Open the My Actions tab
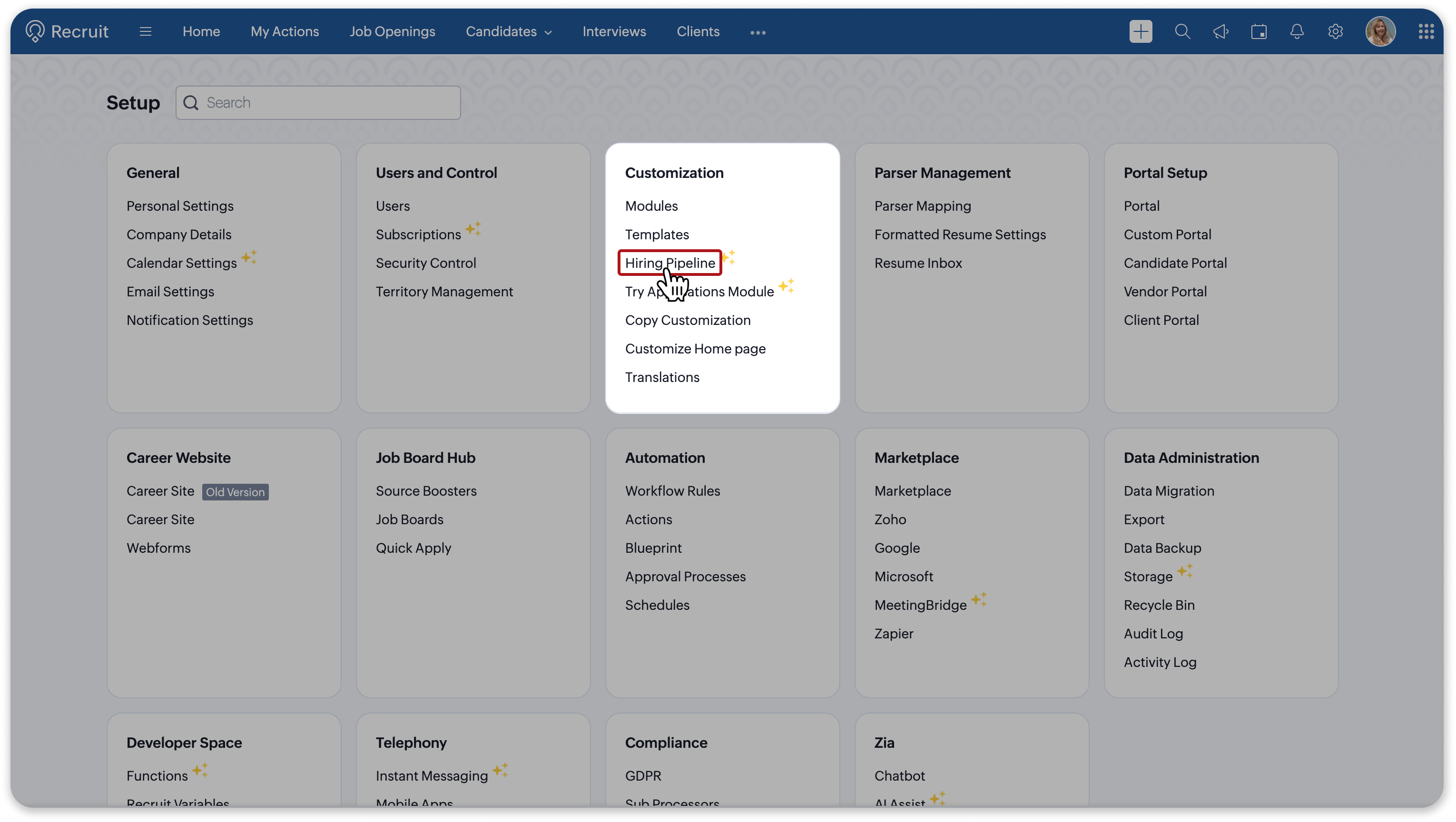The image size is (1456, 822). click(285, 32)
